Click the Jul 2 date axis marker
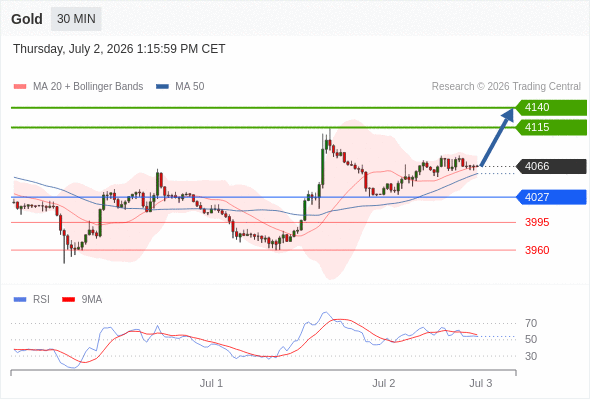Screen dimensions: 590x400 click(x=383, y=383)
